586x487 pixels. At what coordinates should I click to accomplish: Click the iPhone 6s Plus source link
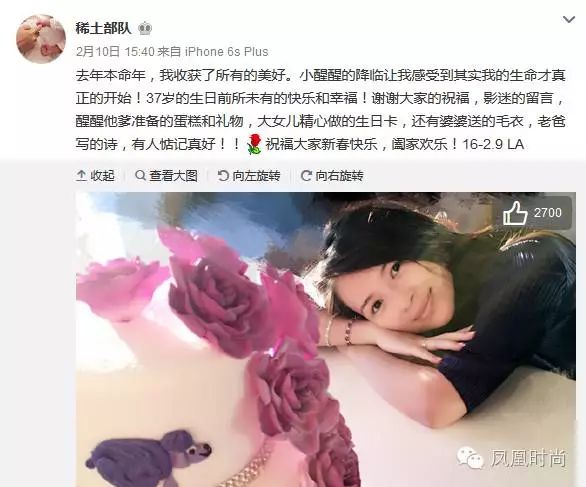tap(227, 52)
